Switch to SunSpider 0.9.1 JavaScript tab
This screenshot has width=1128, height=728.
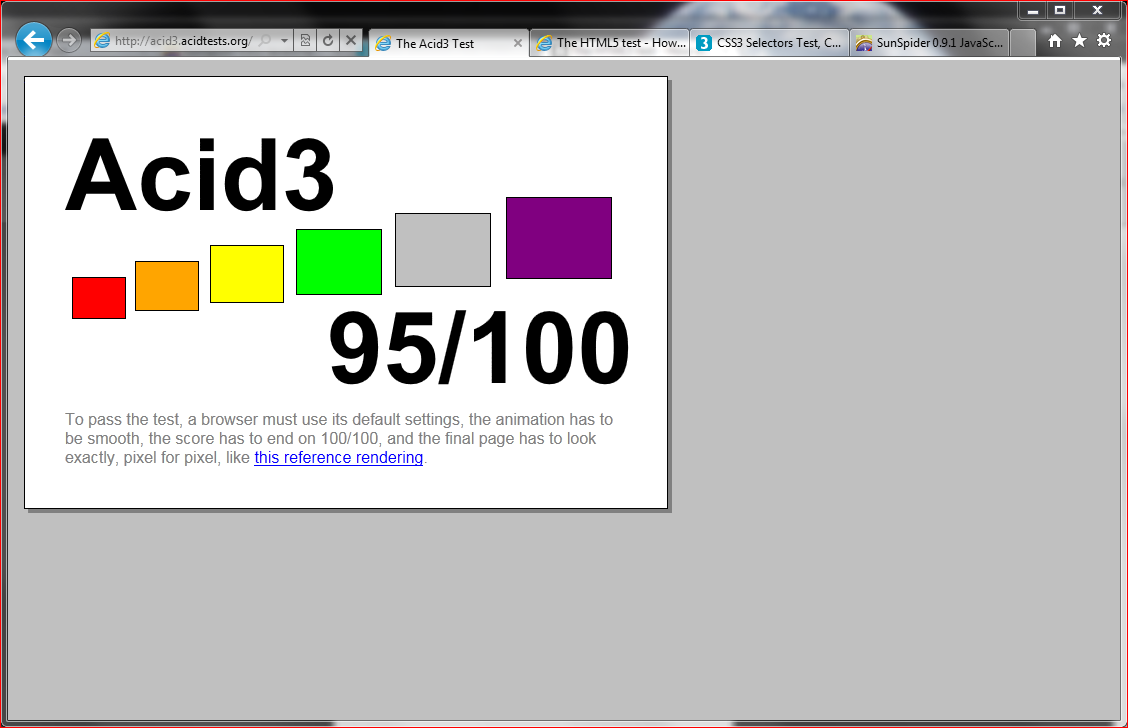(929, 43)
